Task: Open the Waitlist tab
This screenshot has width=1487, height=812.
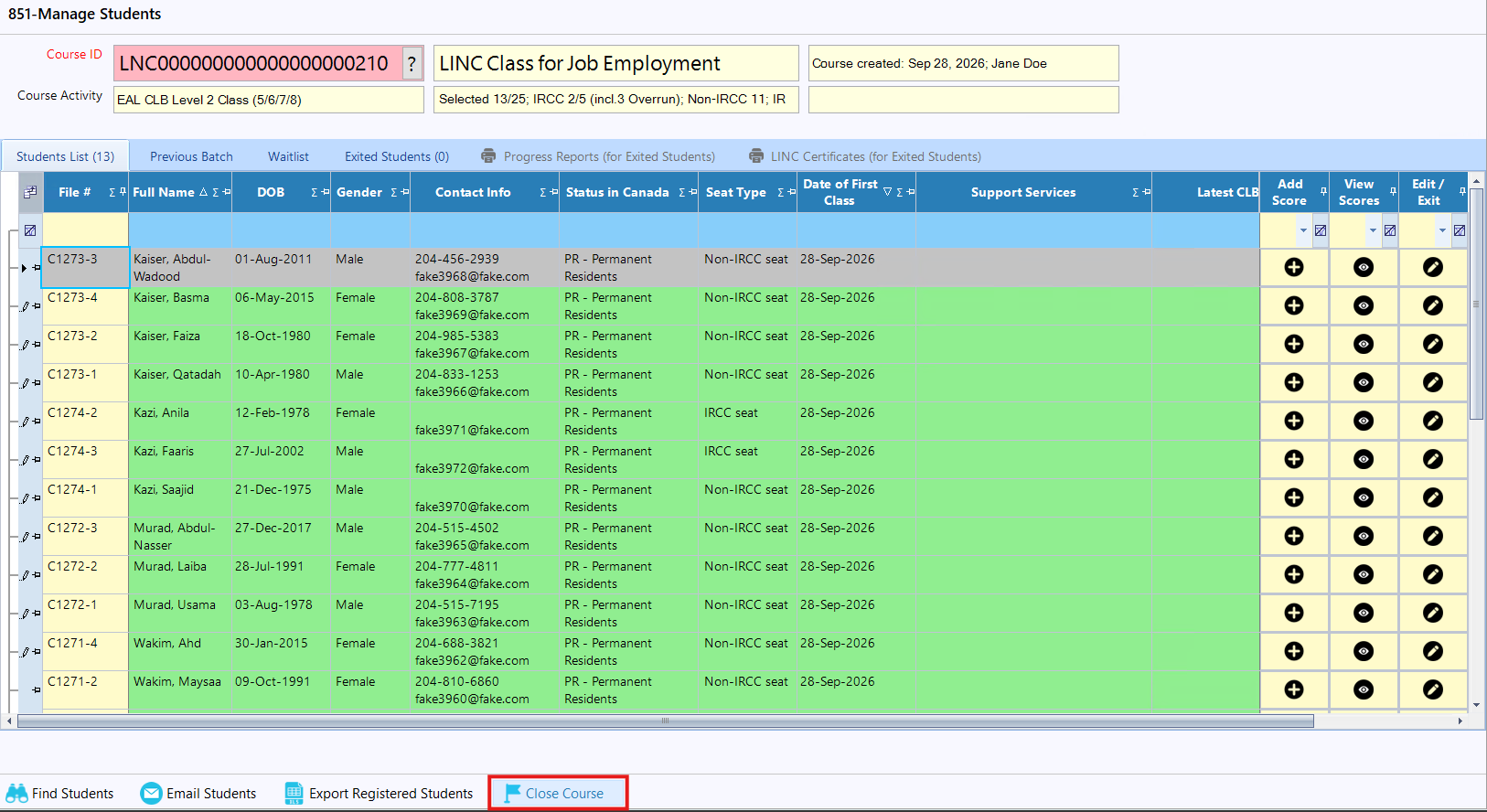Action: click(x=288, y=156)
